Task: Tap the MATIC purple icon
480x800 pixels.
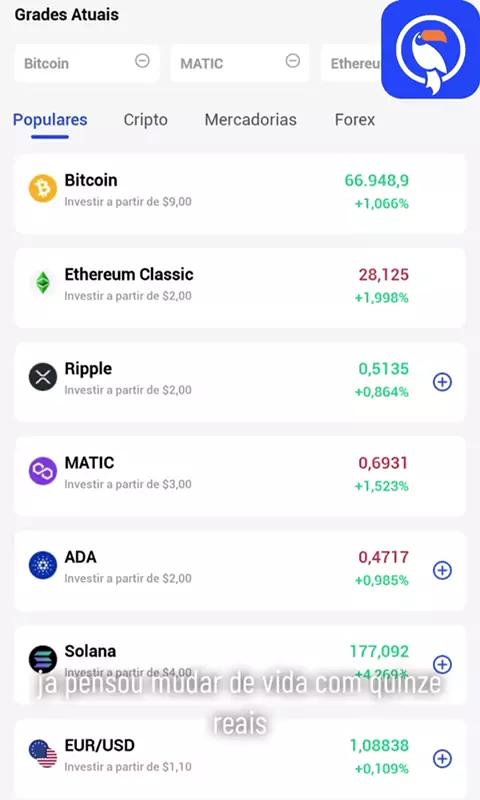Action: coord(43,471)
